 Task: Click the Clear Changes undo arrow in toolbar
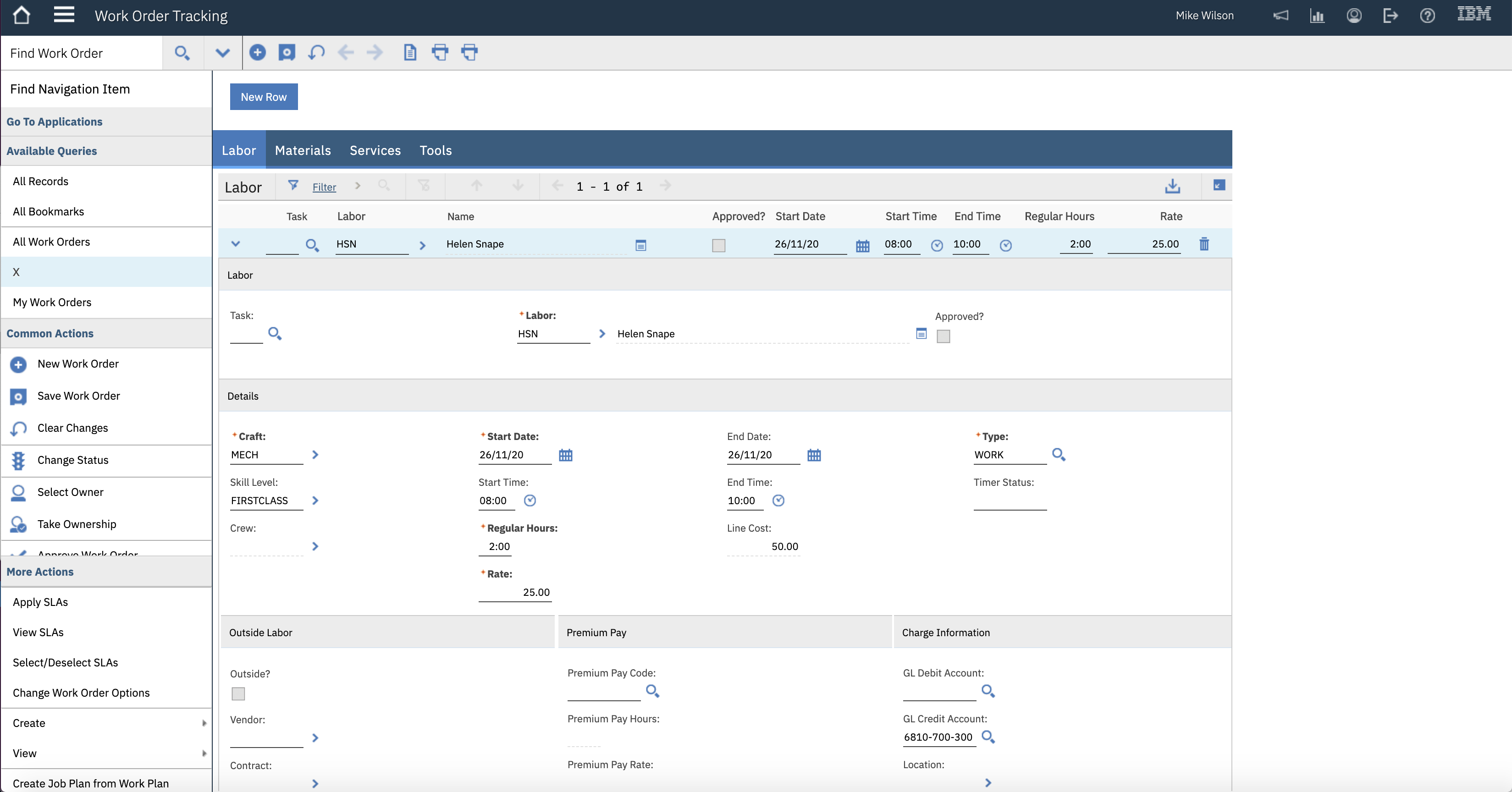coord(316,52)
